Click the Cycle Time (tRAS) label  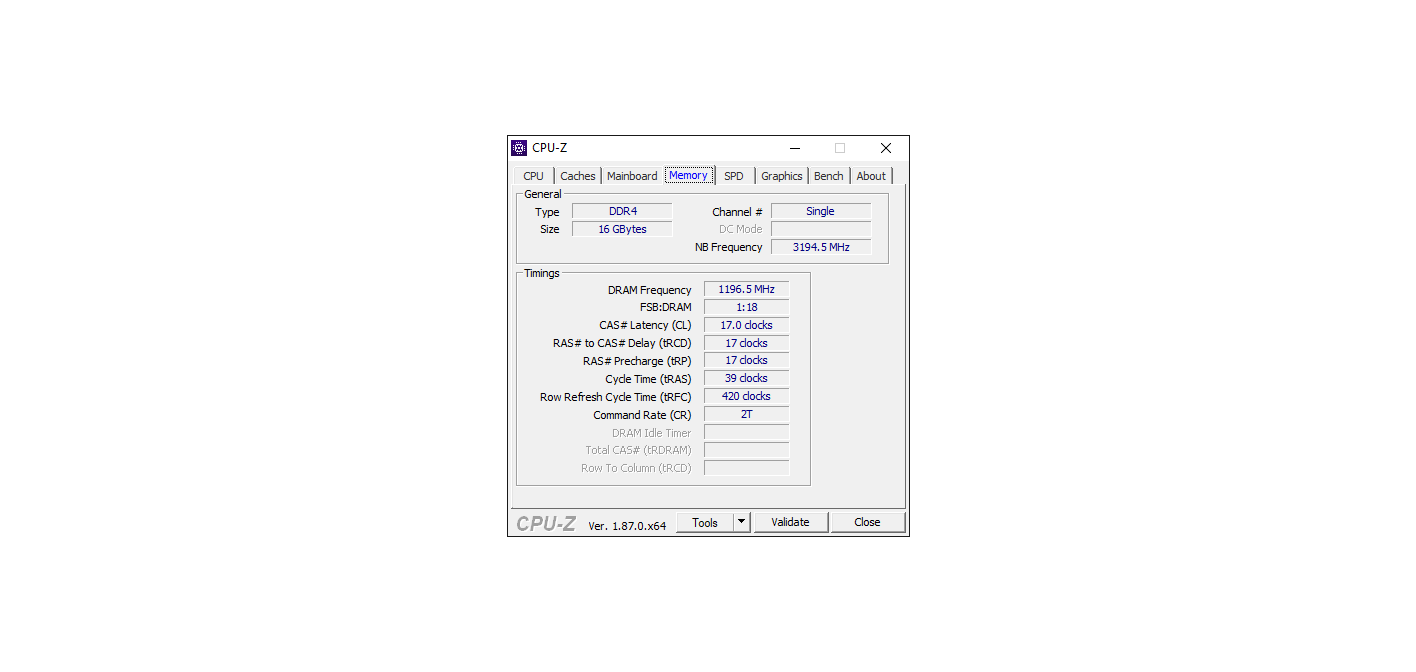coord(648,379)
